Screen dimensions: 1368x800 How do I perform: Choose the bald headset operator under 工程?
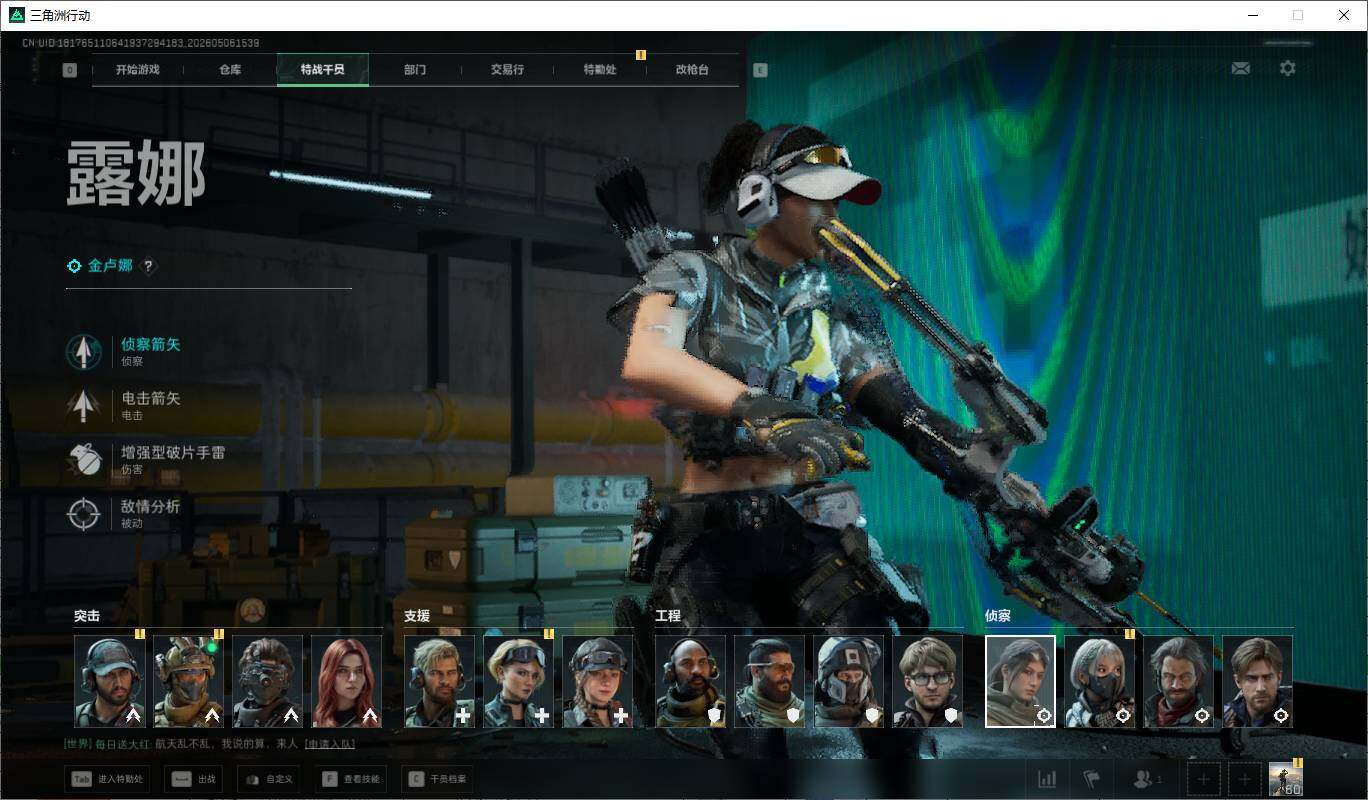pyautogui.click(x=691, y=682)
